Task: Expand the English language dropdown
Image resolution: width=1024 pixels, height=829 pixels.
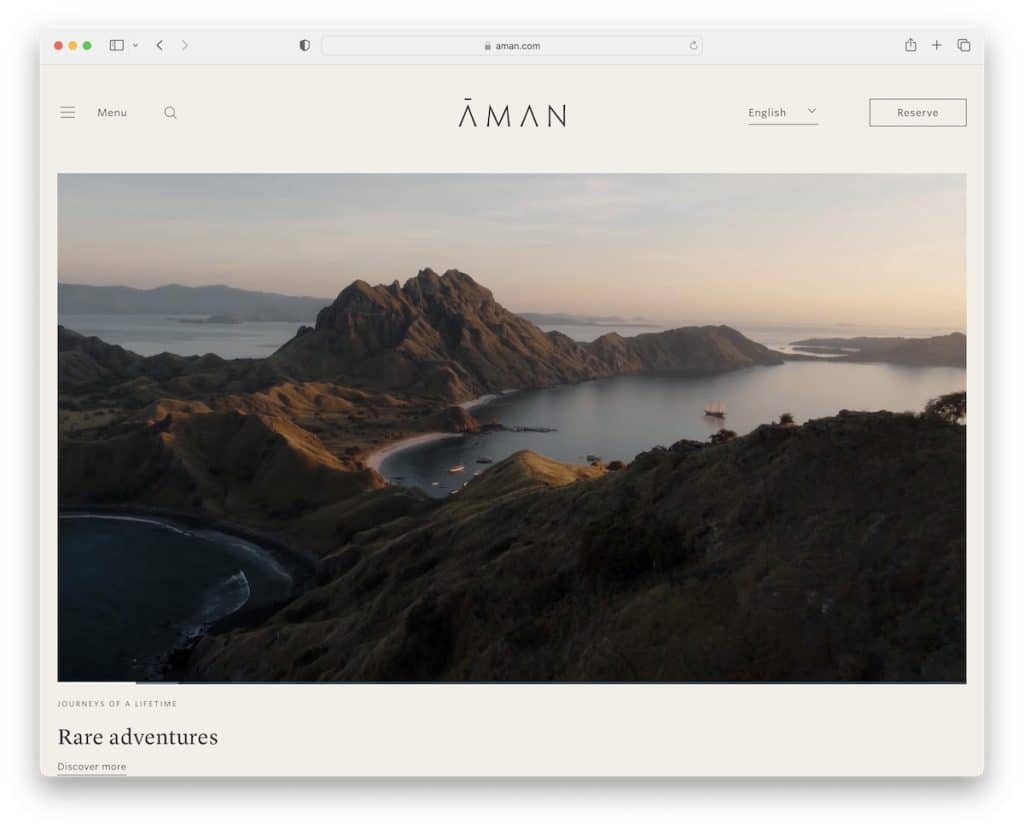Action: click(782, 112)
